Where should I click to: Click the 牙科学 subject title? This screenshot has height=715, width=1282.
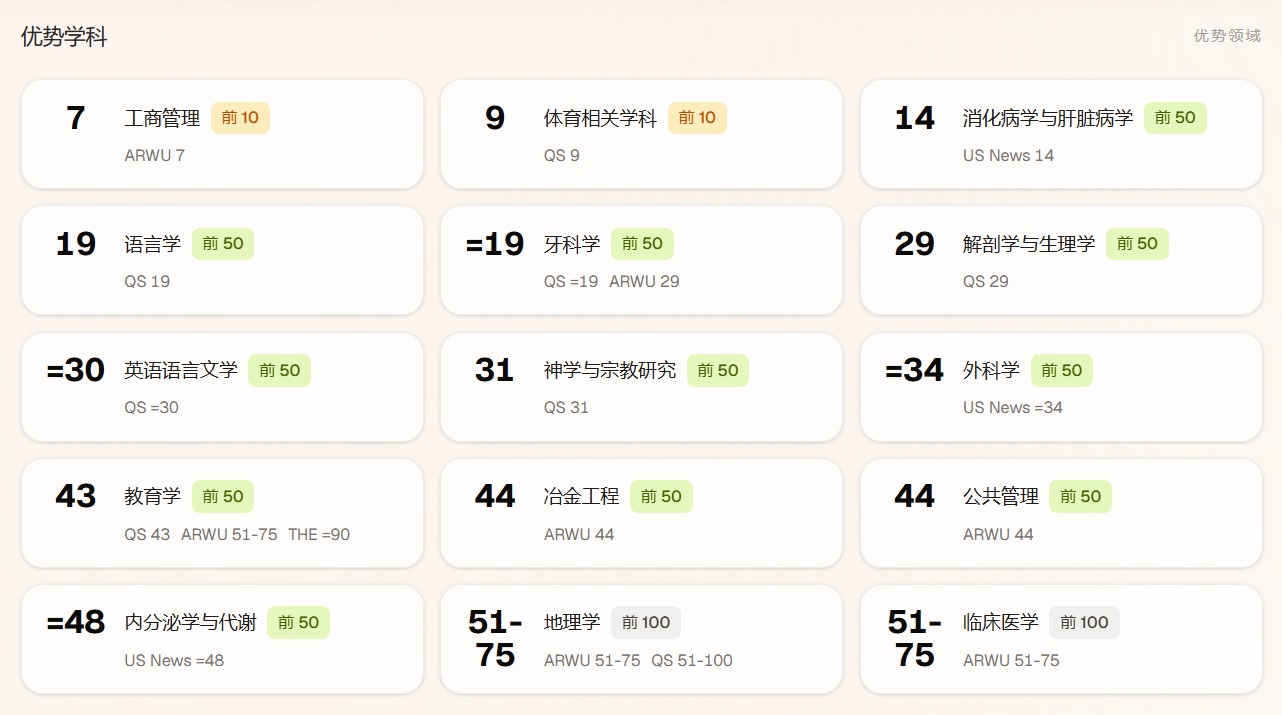[x=572, y=244]
